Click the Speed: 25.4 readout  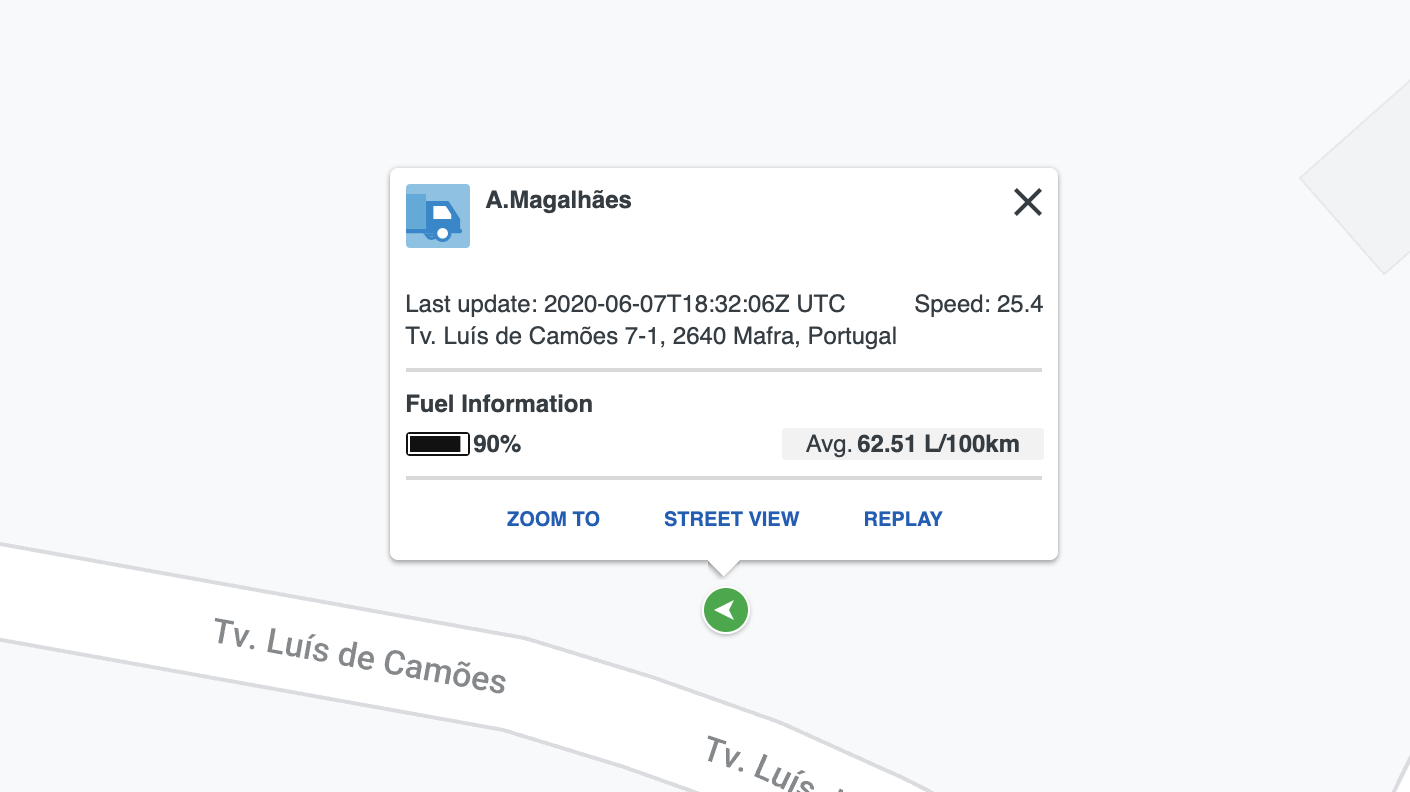pyautogui.click(x=979, y=304)
